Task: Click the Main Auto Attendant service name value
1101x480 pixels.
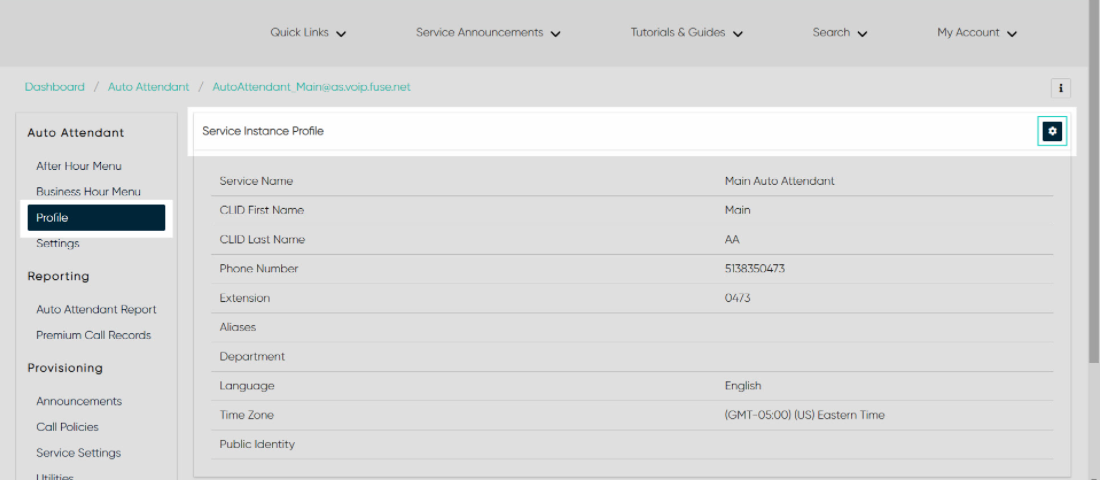Action: point(779,181)
